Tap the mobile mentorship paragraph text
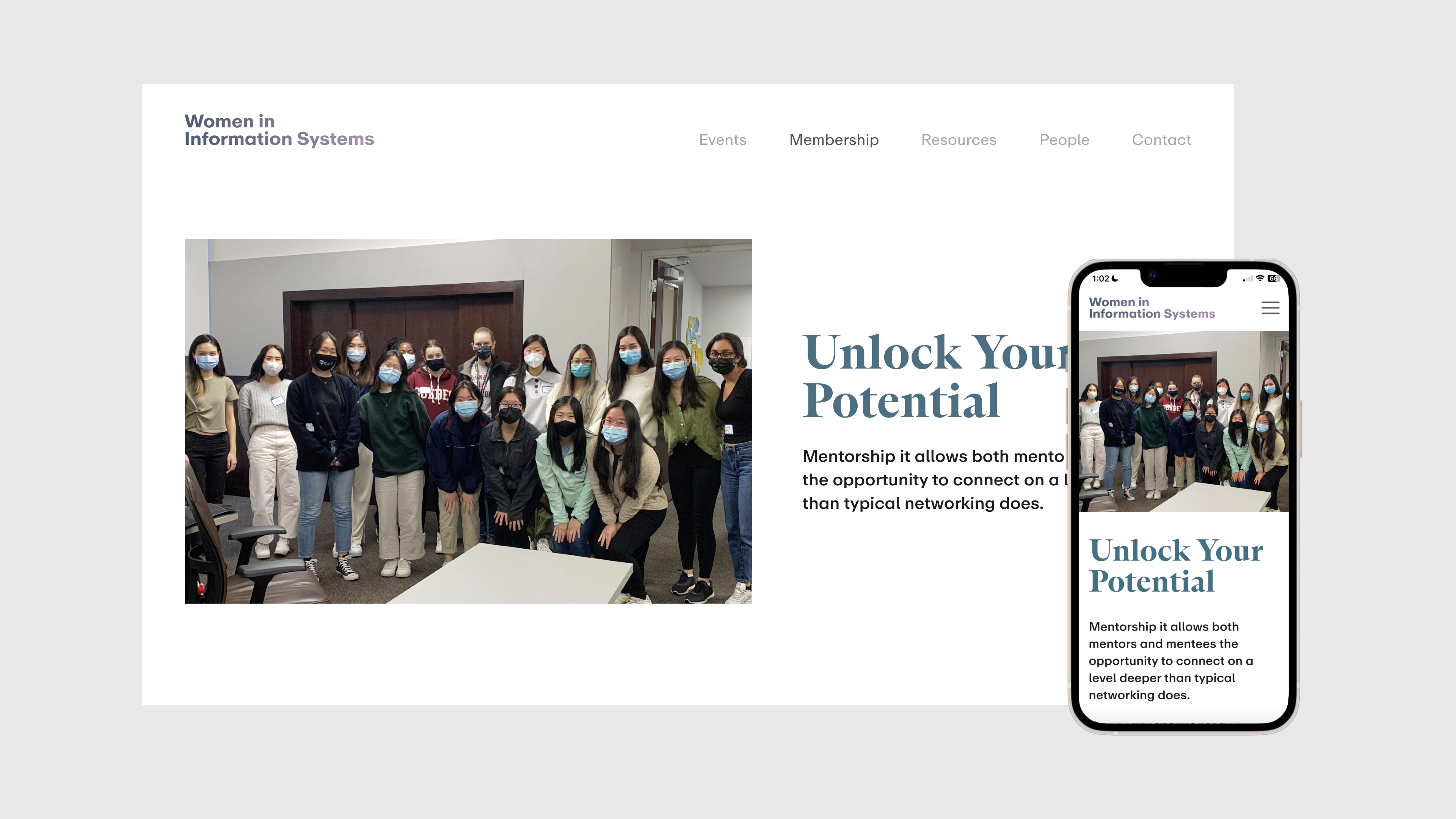 1170,661
